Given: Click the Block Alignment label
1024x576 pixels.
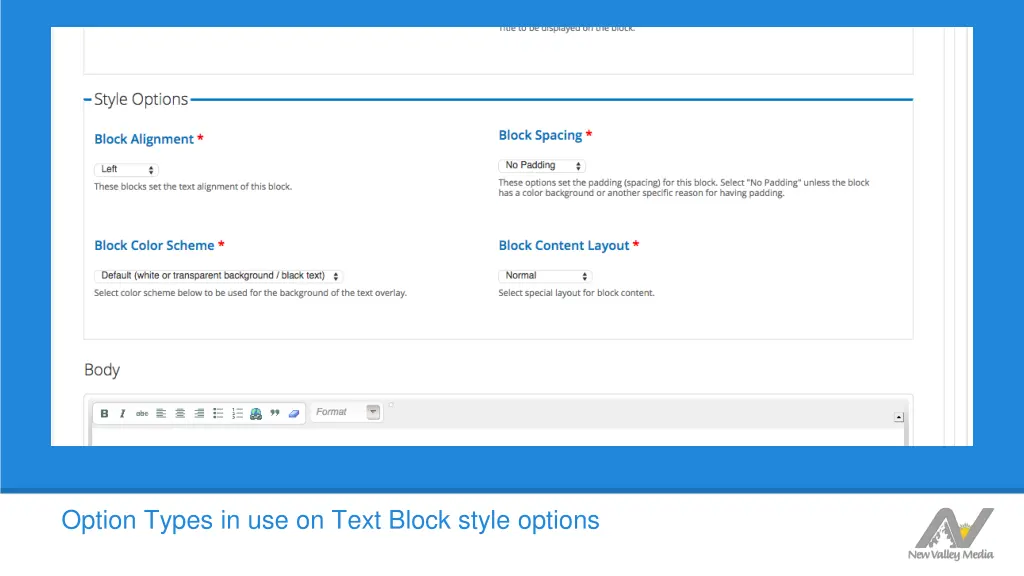Looking at the screenshot, I should (144, 139).
